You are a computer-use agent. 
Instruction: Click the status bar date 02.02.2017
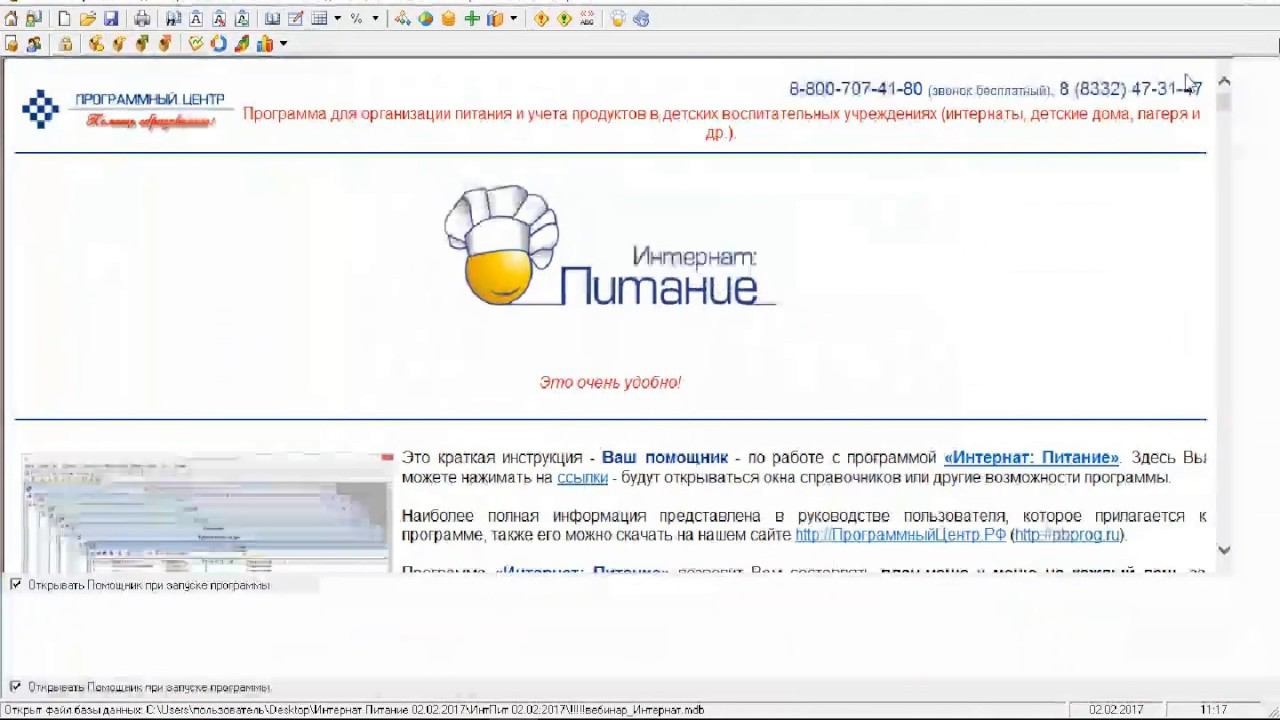[1116, 710]
